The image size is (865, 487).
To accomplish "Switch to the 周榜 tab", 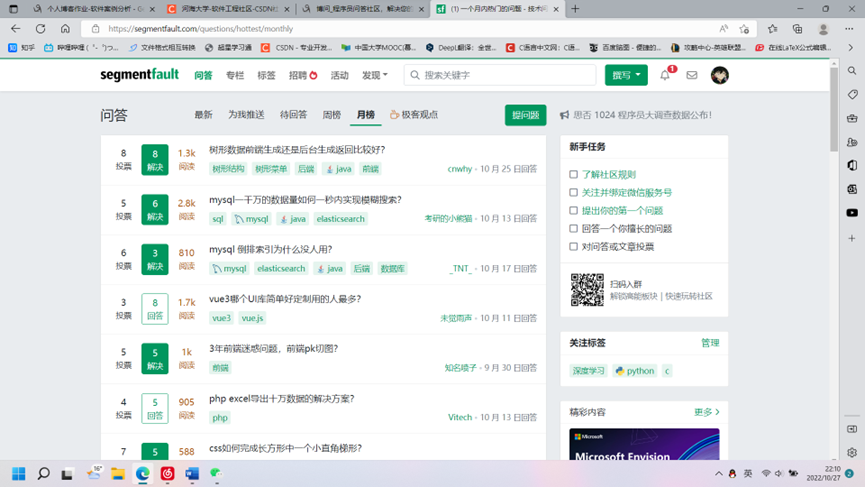I will (332, 115).
